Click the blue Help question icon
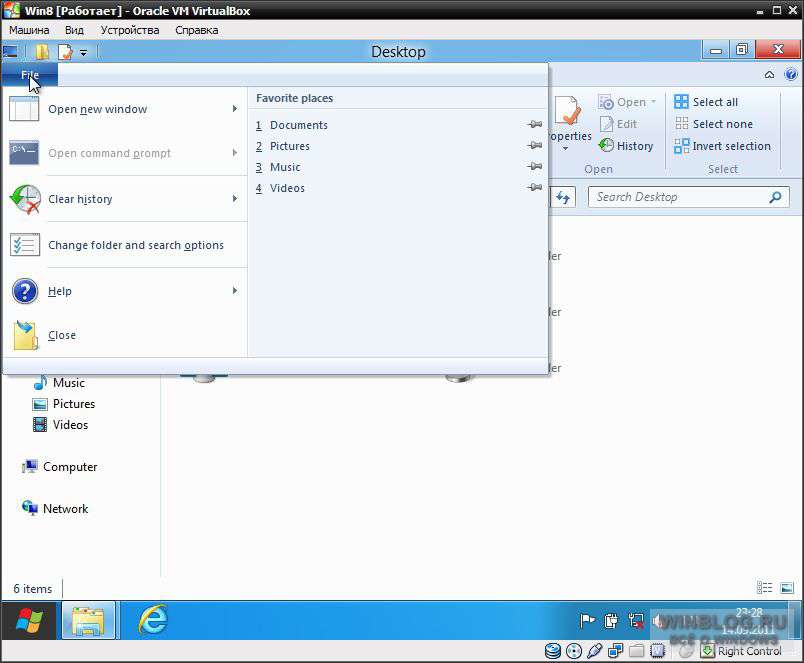 [x=25, y=291]
